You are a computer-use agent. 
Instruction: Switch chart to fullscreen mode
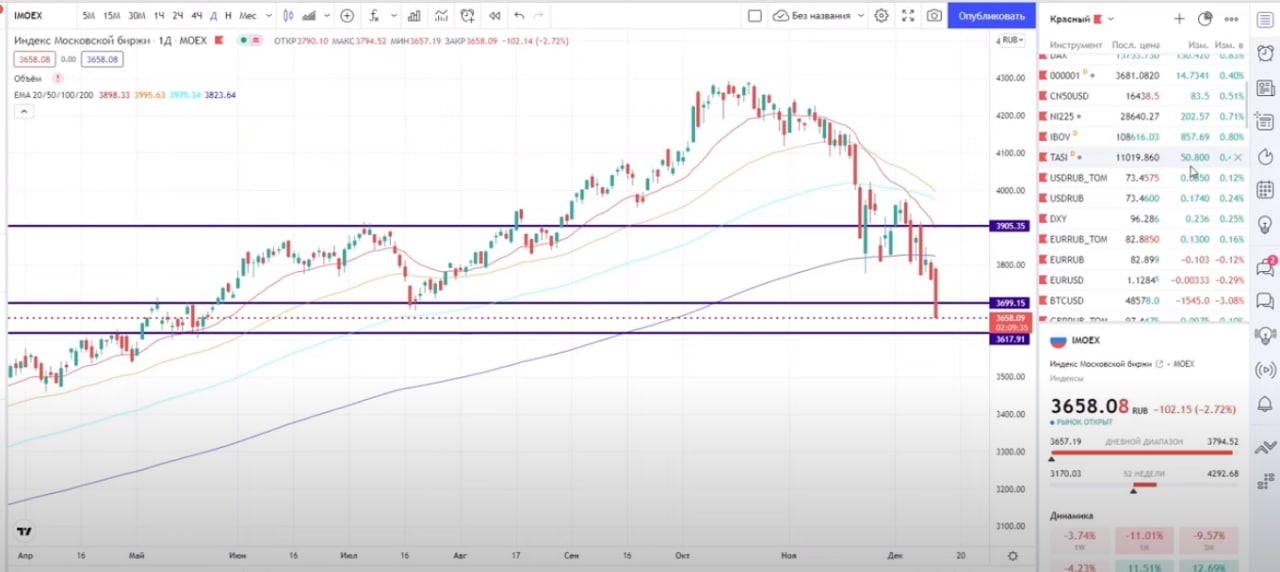908,16
